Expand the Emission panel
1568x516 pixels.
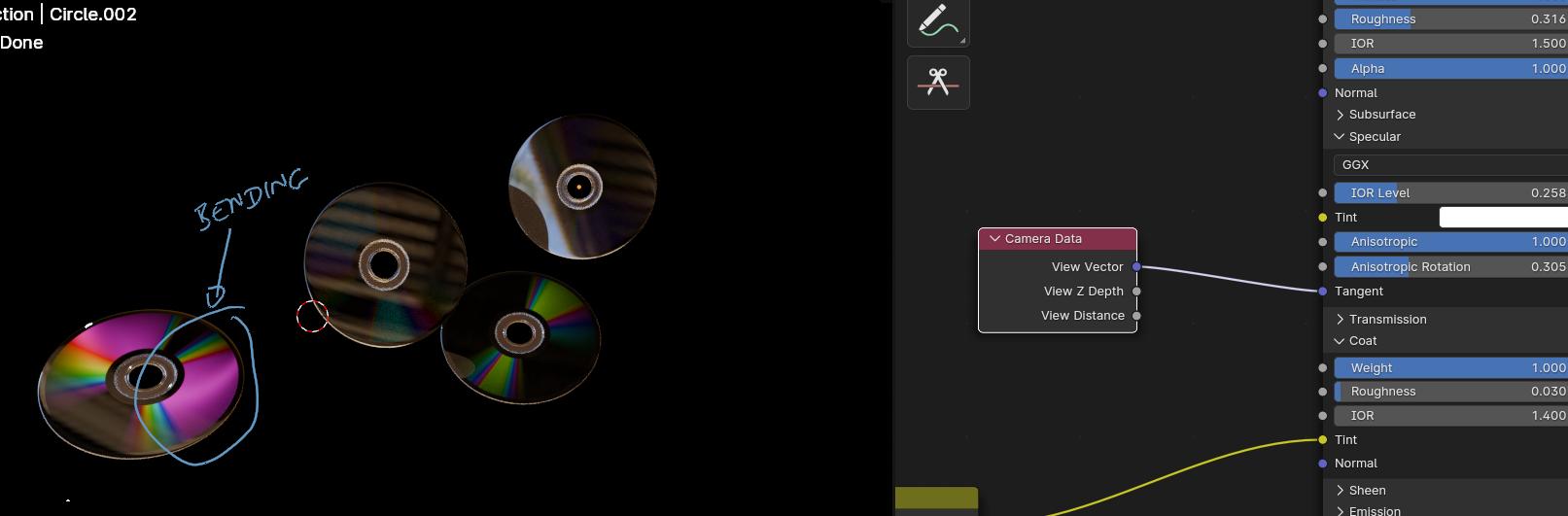(1341, 511)
